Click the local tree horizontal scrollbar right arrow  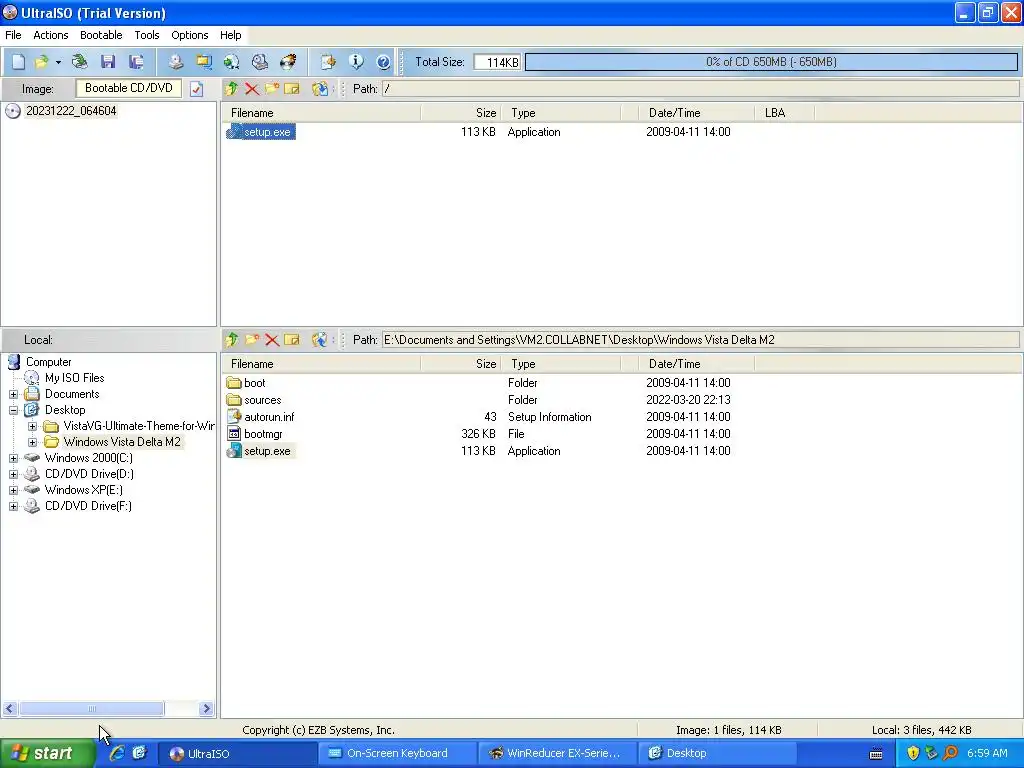click(206, 709)
